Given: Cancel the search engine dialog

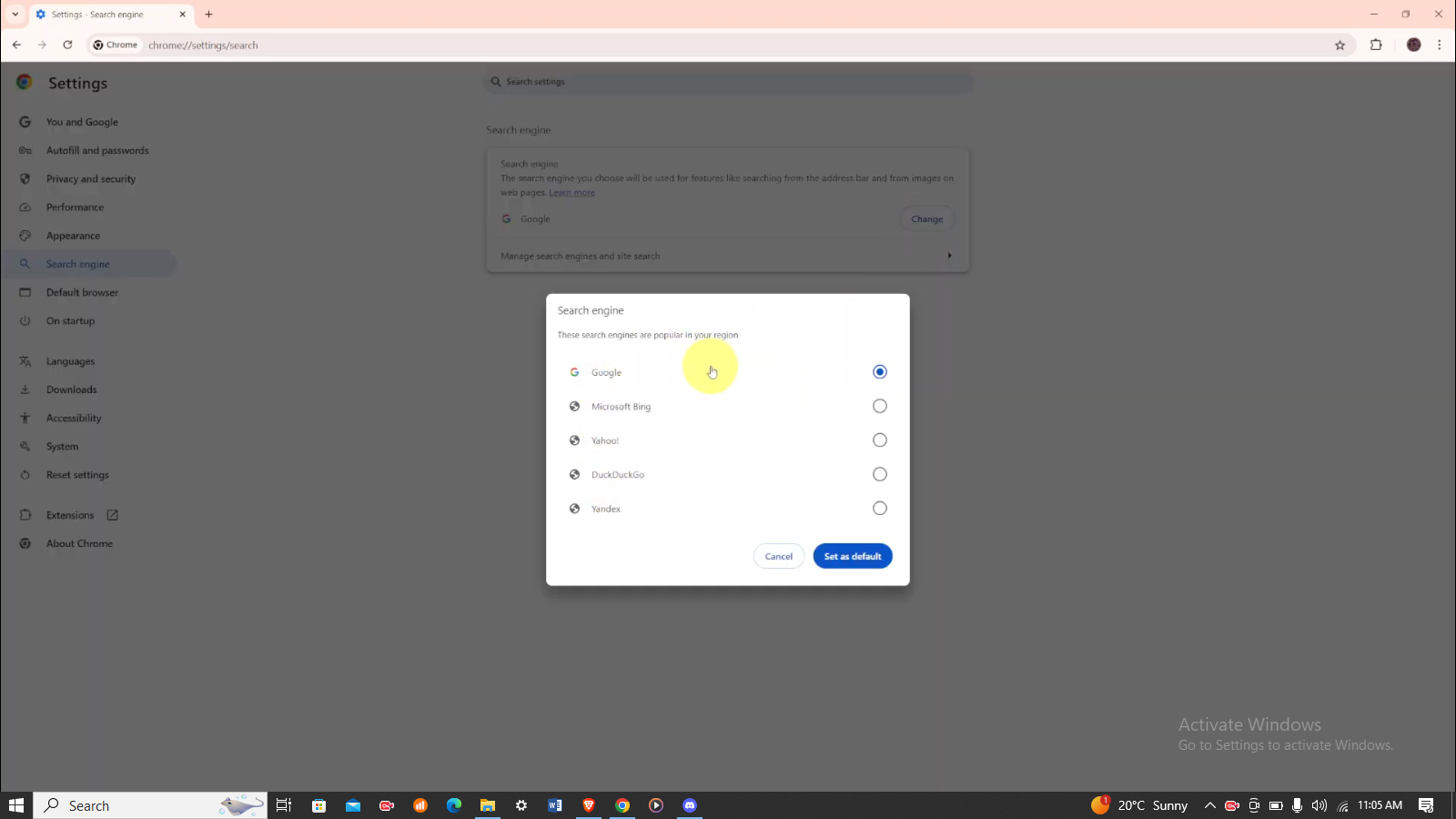Looking at the screenshot, I should pos(778,556).
